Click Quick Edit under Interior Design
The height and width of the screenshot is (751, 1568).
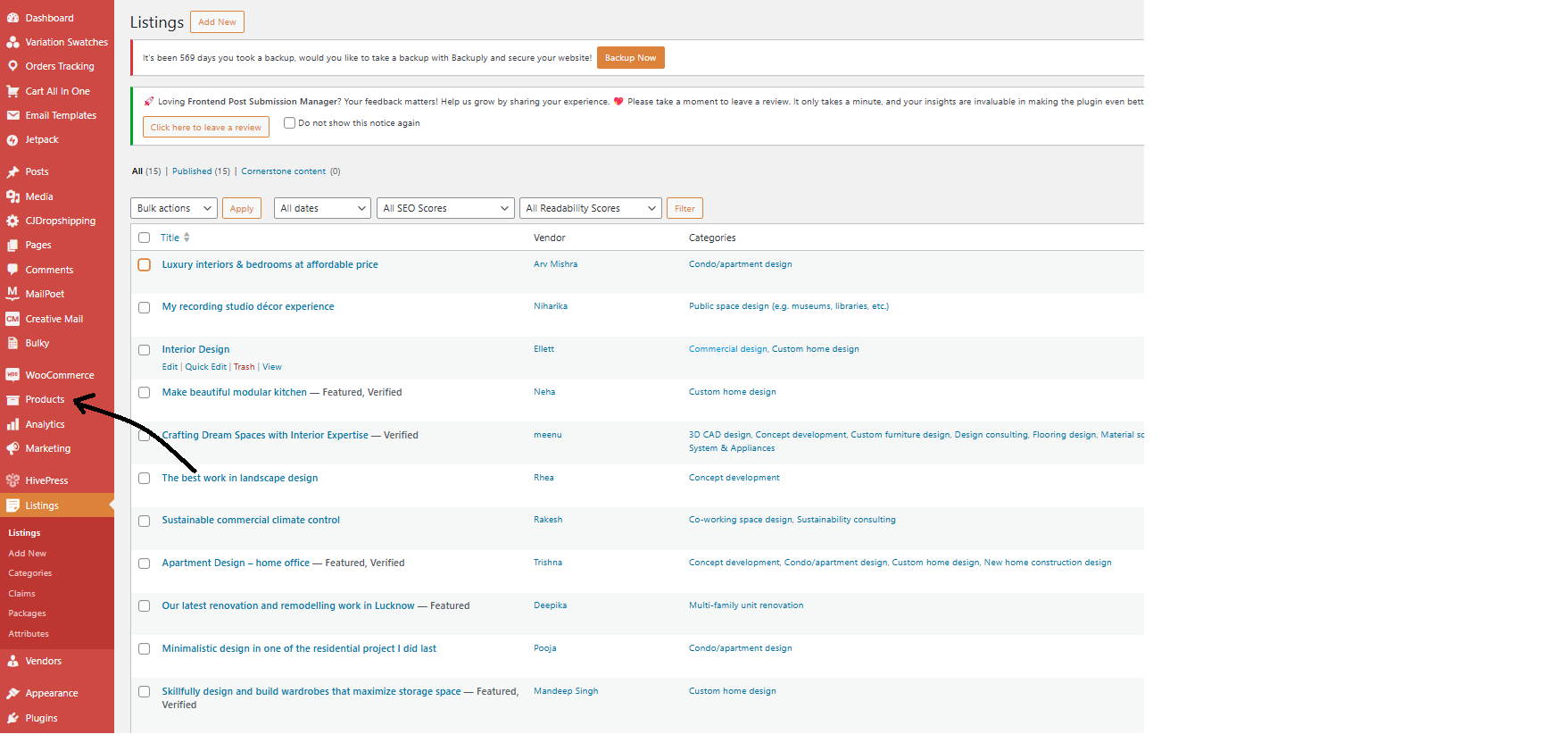206,367
